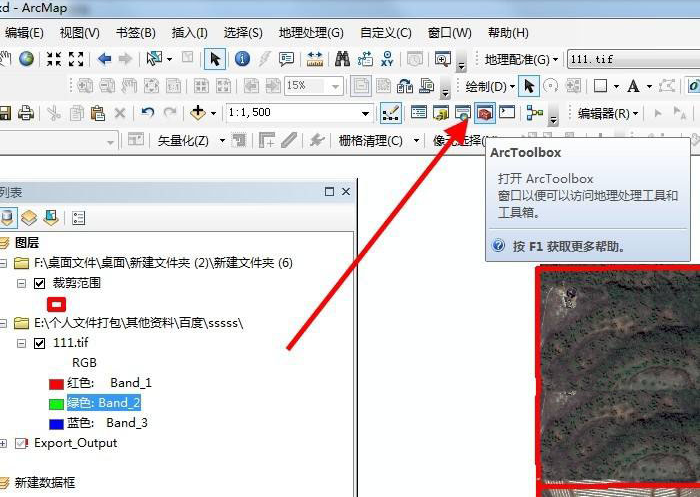Open the georeferencing layer 111.tif combo box
The width and height of the screenshot is (700, 497).
point(633,59)
